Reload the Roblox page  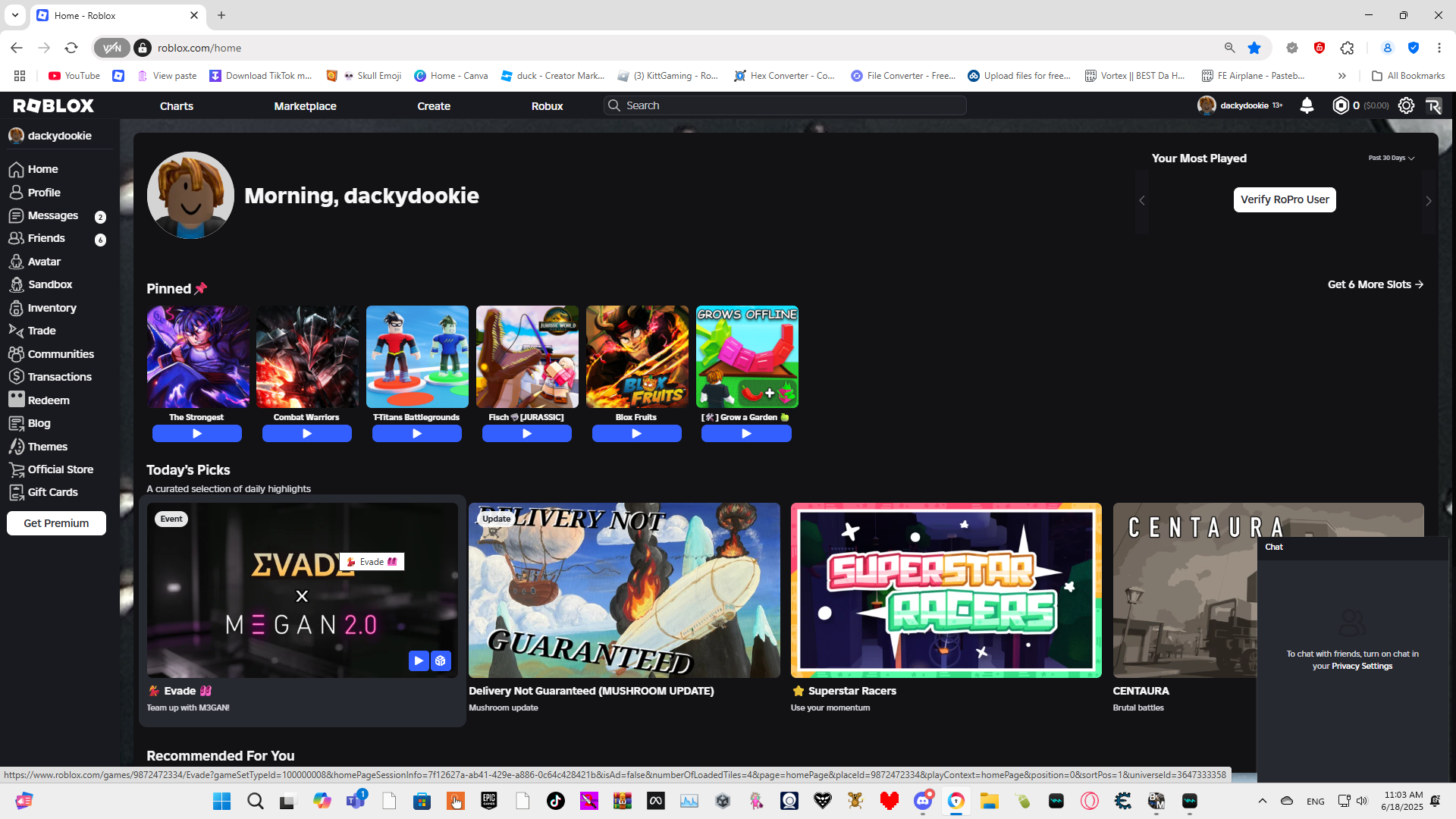pos(71,48)
